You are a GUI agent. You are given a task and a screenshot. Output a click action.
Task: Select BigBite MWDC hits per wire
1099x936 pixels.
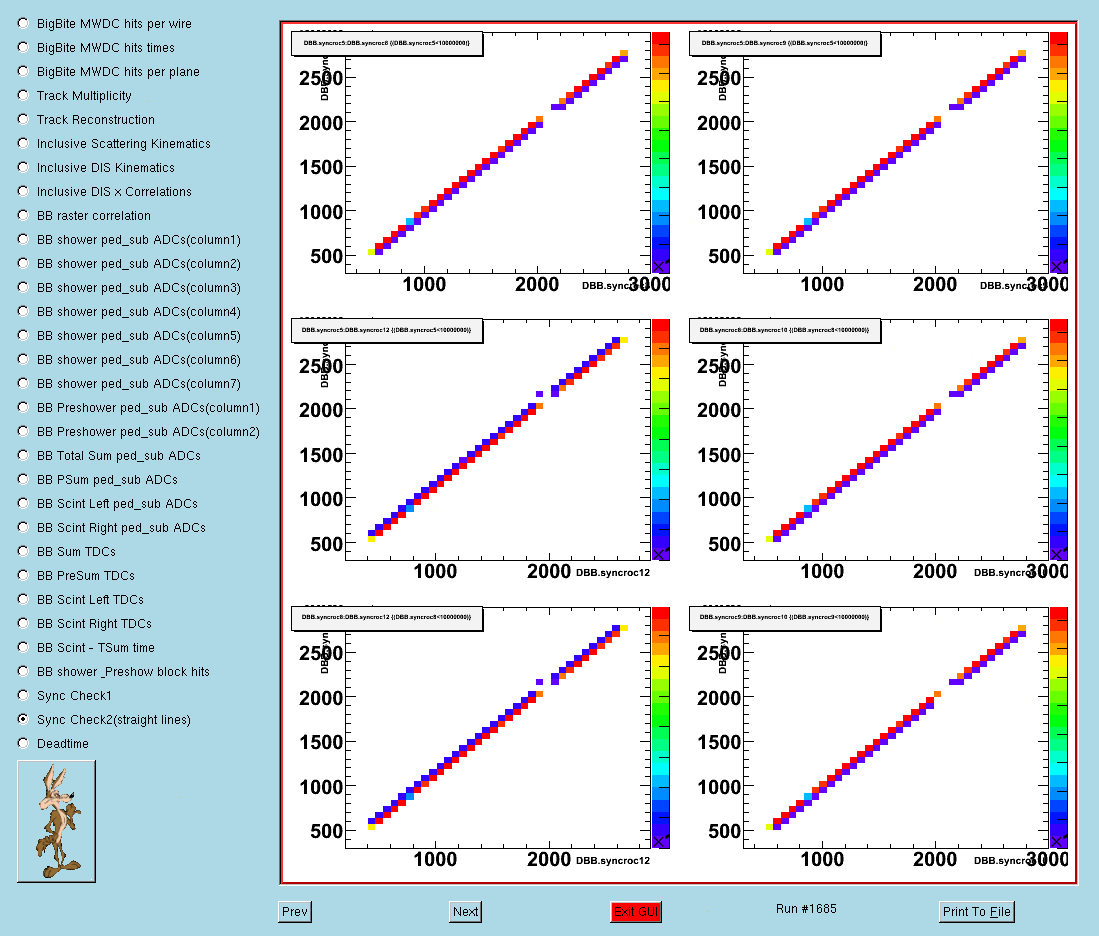(104, 23)
